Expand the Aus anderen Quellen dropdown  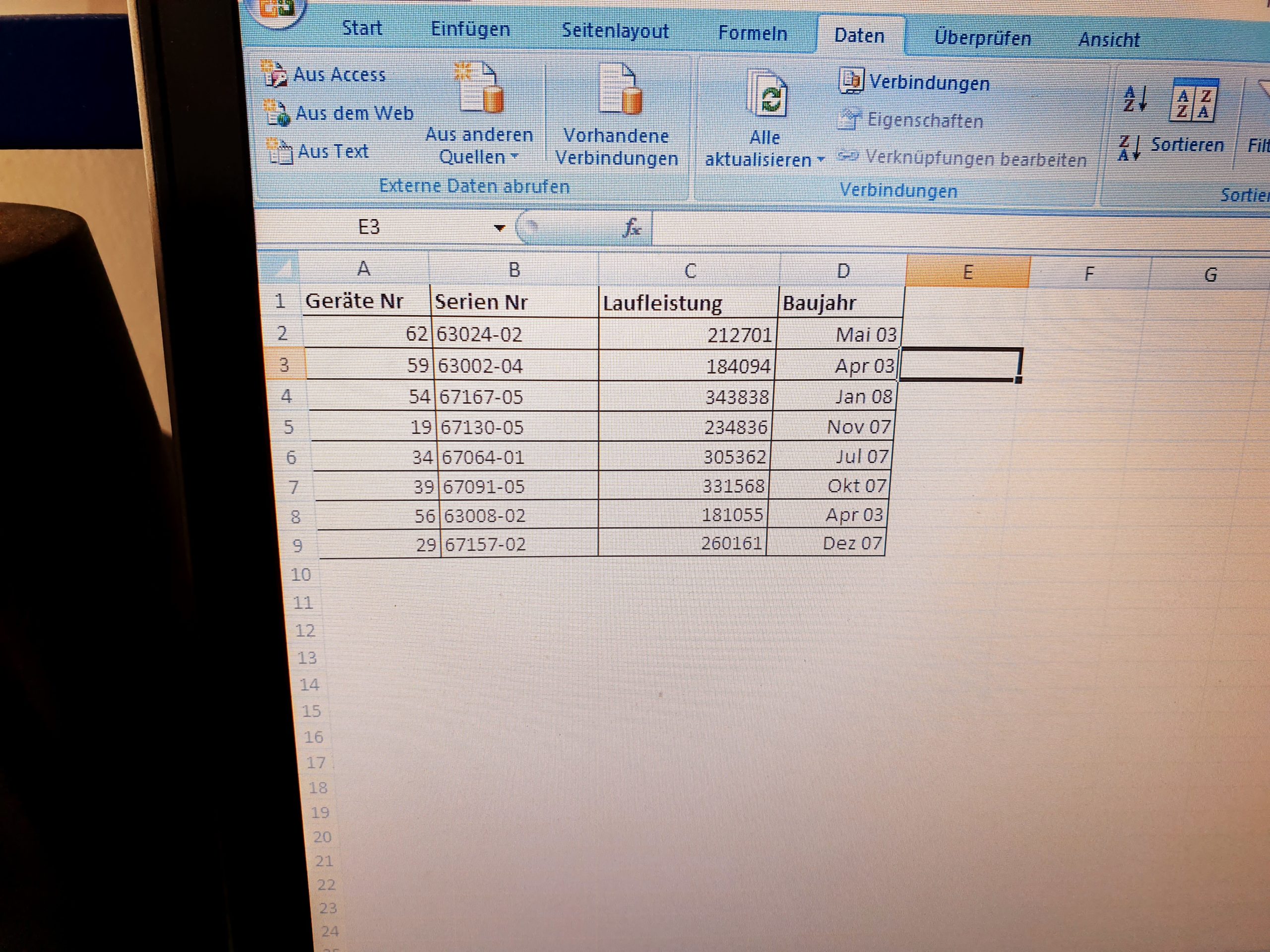coord(515,156)
